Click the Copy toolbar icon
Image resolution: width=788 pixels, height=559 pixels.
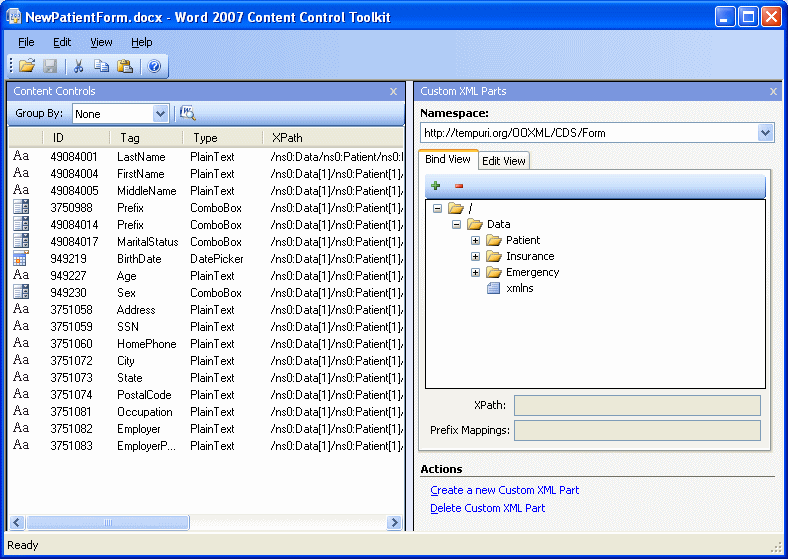(x=102, y=66)
